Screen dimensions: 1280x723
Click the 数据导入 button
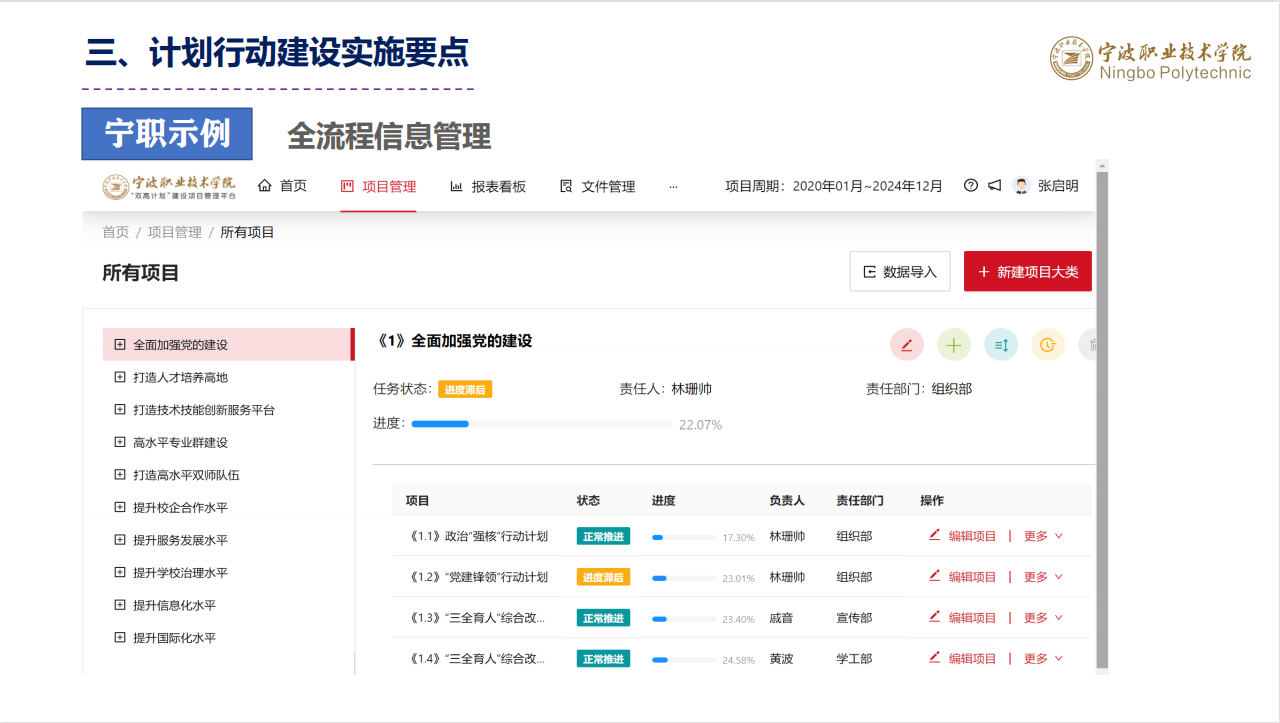pos(899,272)
